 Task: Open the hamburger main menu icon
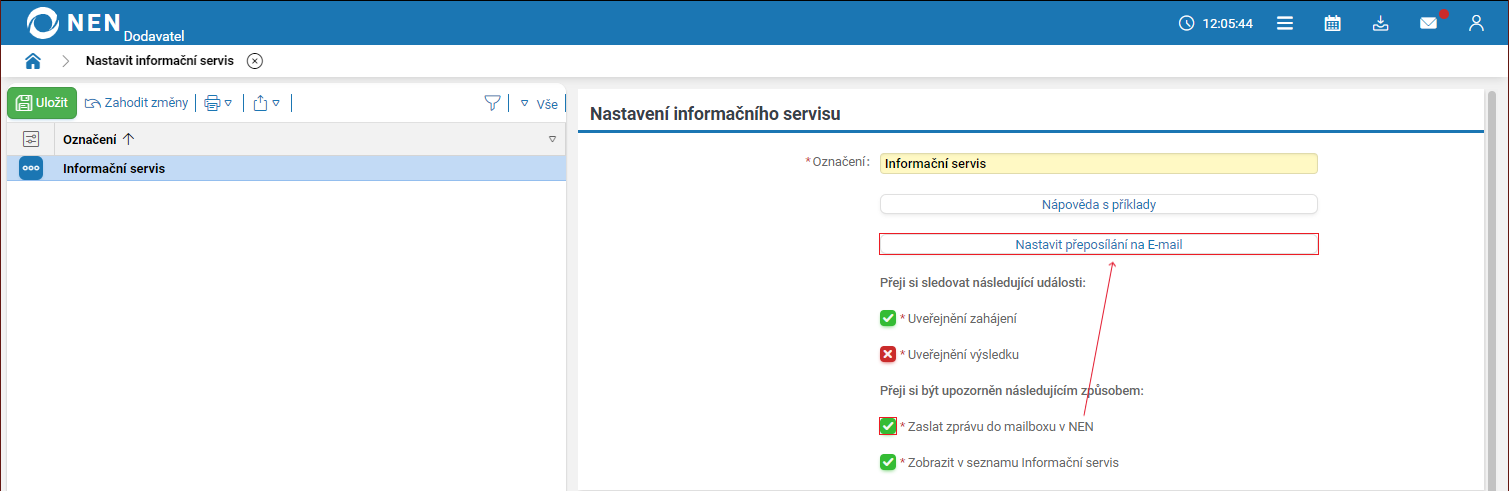pos(1285,23)
